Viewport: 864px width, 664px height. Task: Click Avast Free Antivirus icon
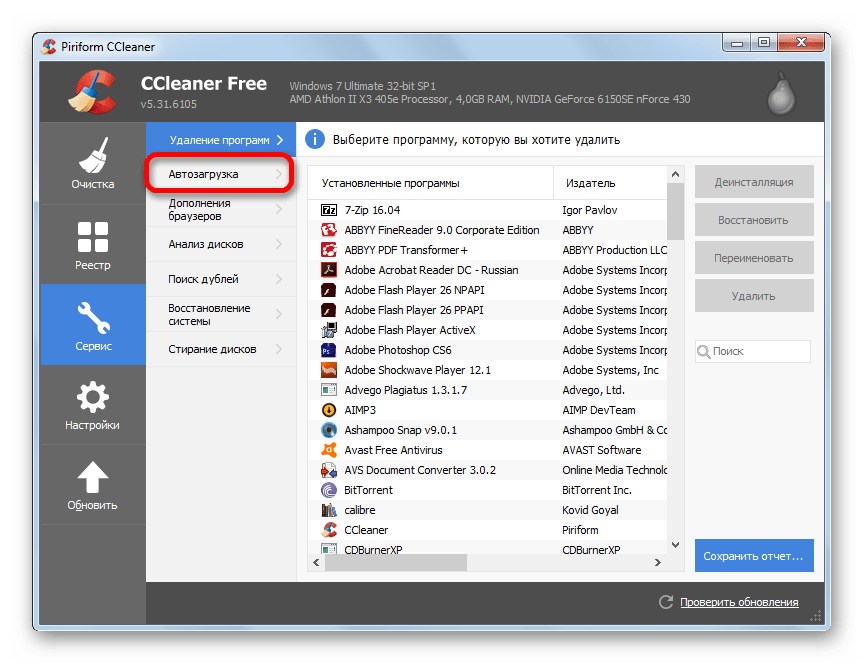coord(329,450)
